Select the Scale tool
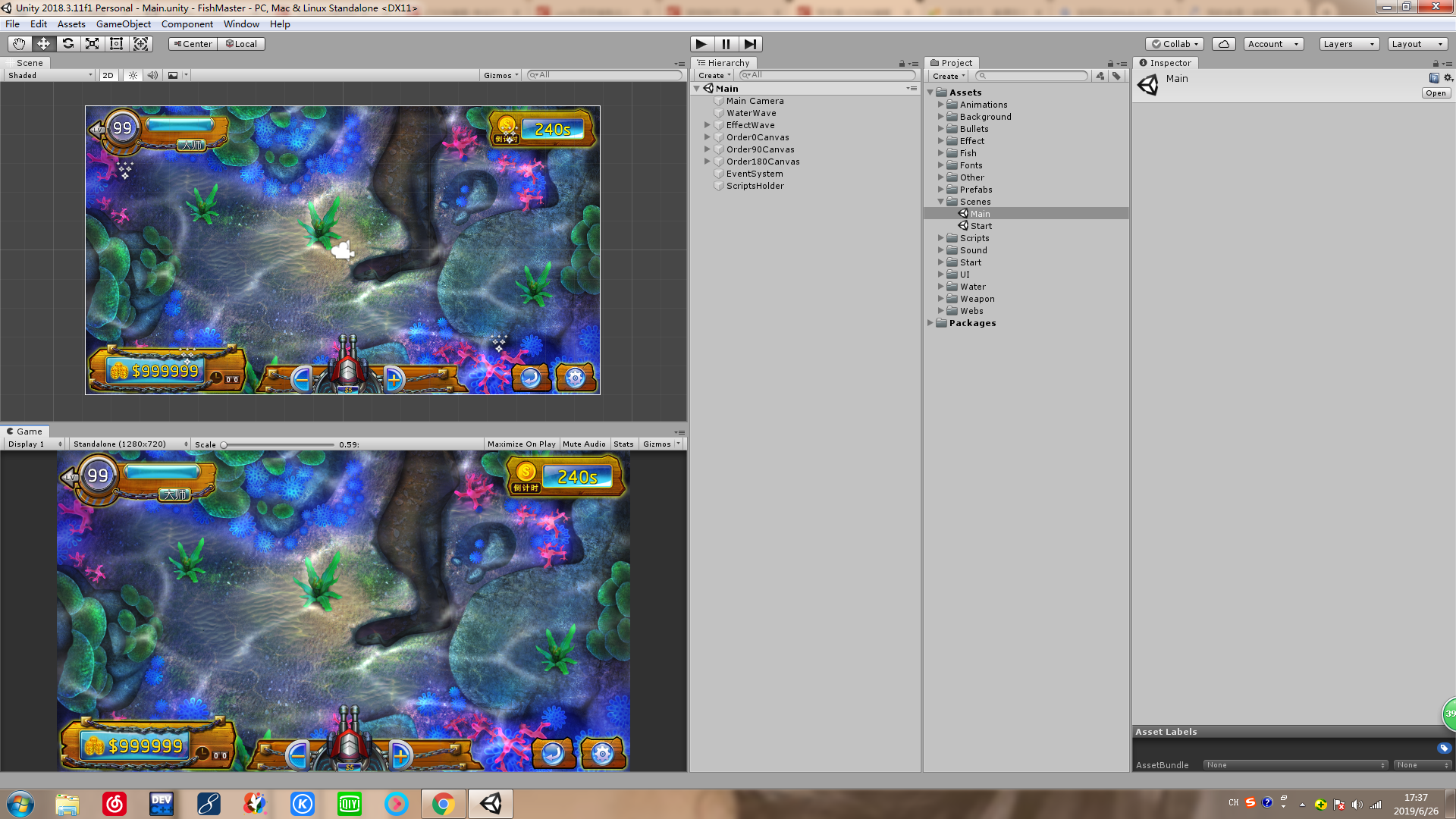 coord(92,43)
